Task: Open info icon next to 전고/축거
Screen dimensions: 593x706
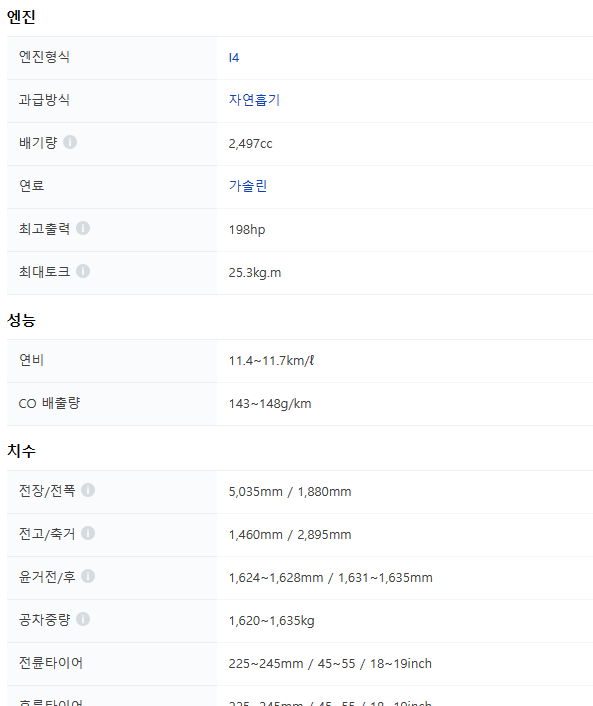Action: [x=88, y=533]
